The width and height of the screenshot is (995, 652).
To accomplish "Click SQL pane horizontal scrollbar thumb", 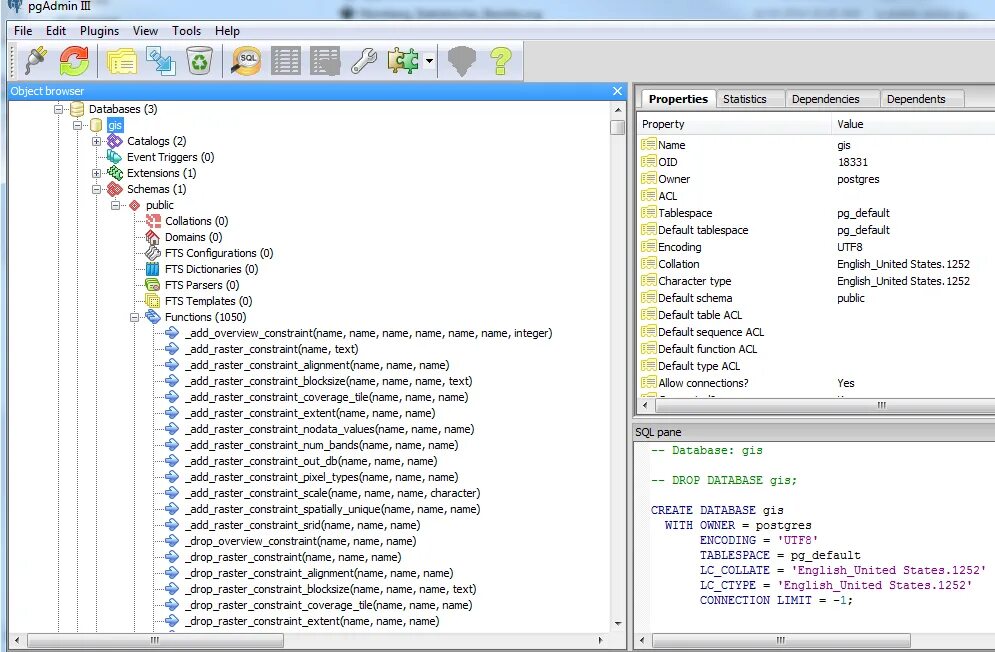I will point(781,641).
